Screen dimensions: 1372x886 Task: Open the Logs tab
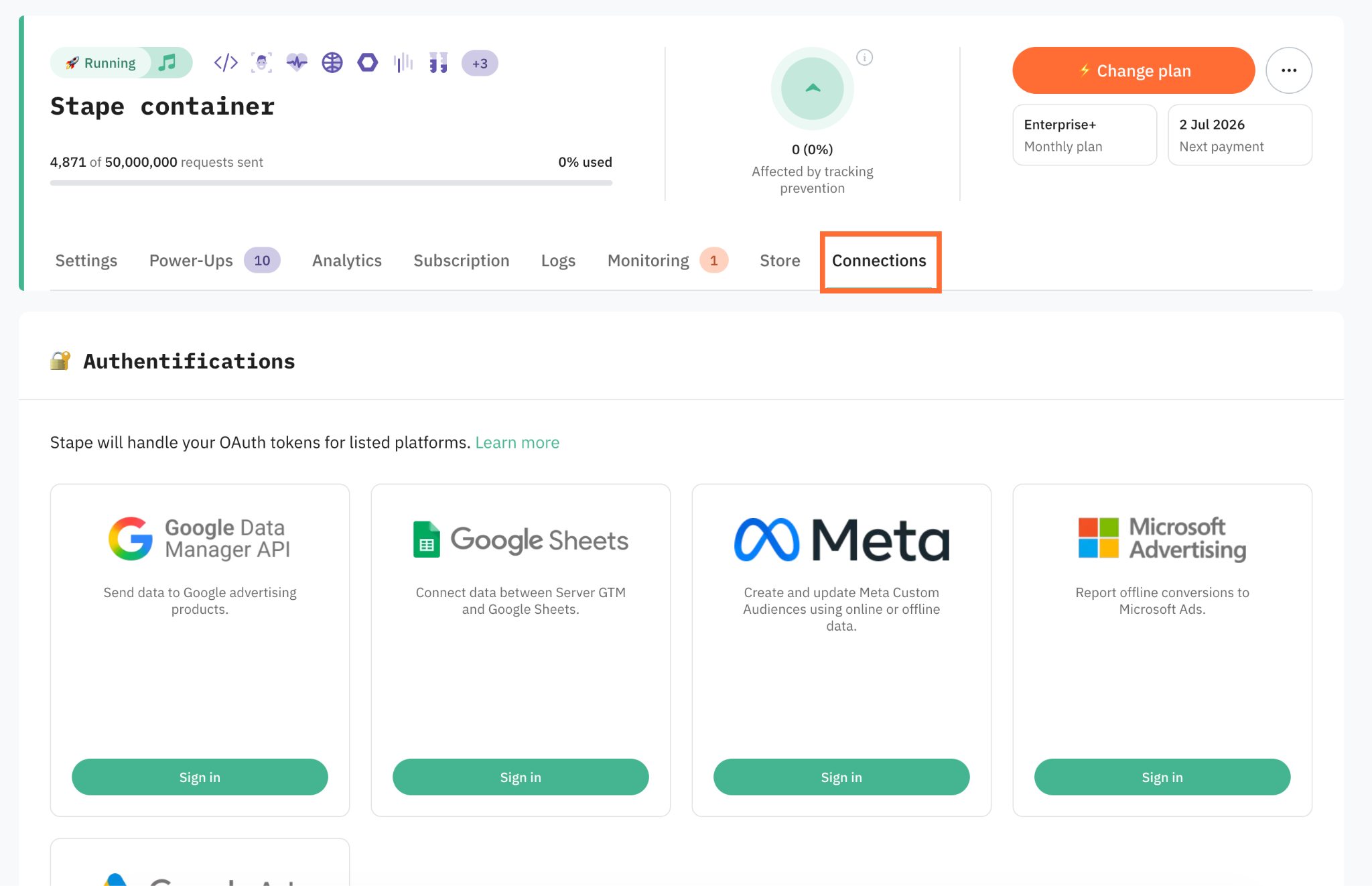[x=558, y=261]
